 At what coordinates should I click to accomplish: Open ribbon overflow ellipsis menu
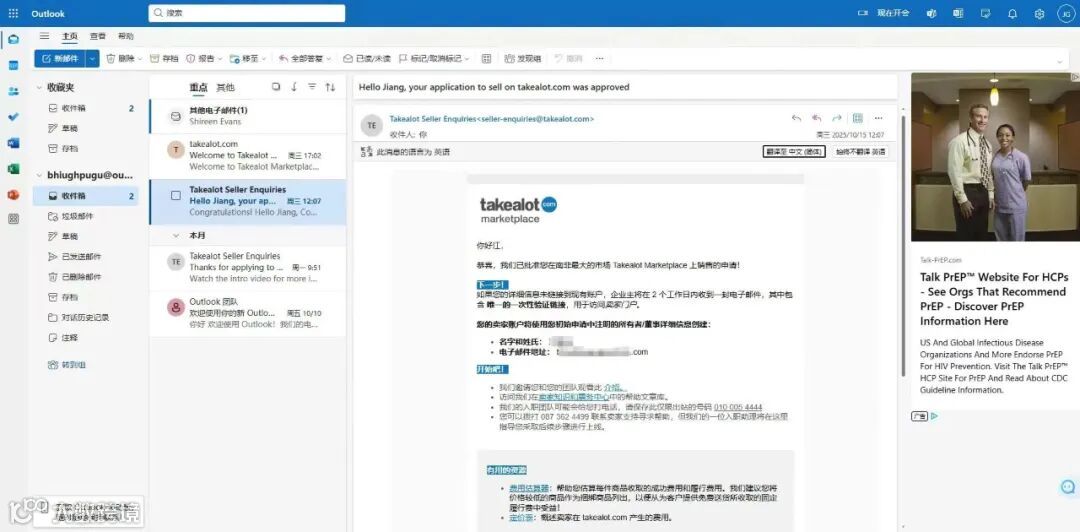[x=599, y=59]
